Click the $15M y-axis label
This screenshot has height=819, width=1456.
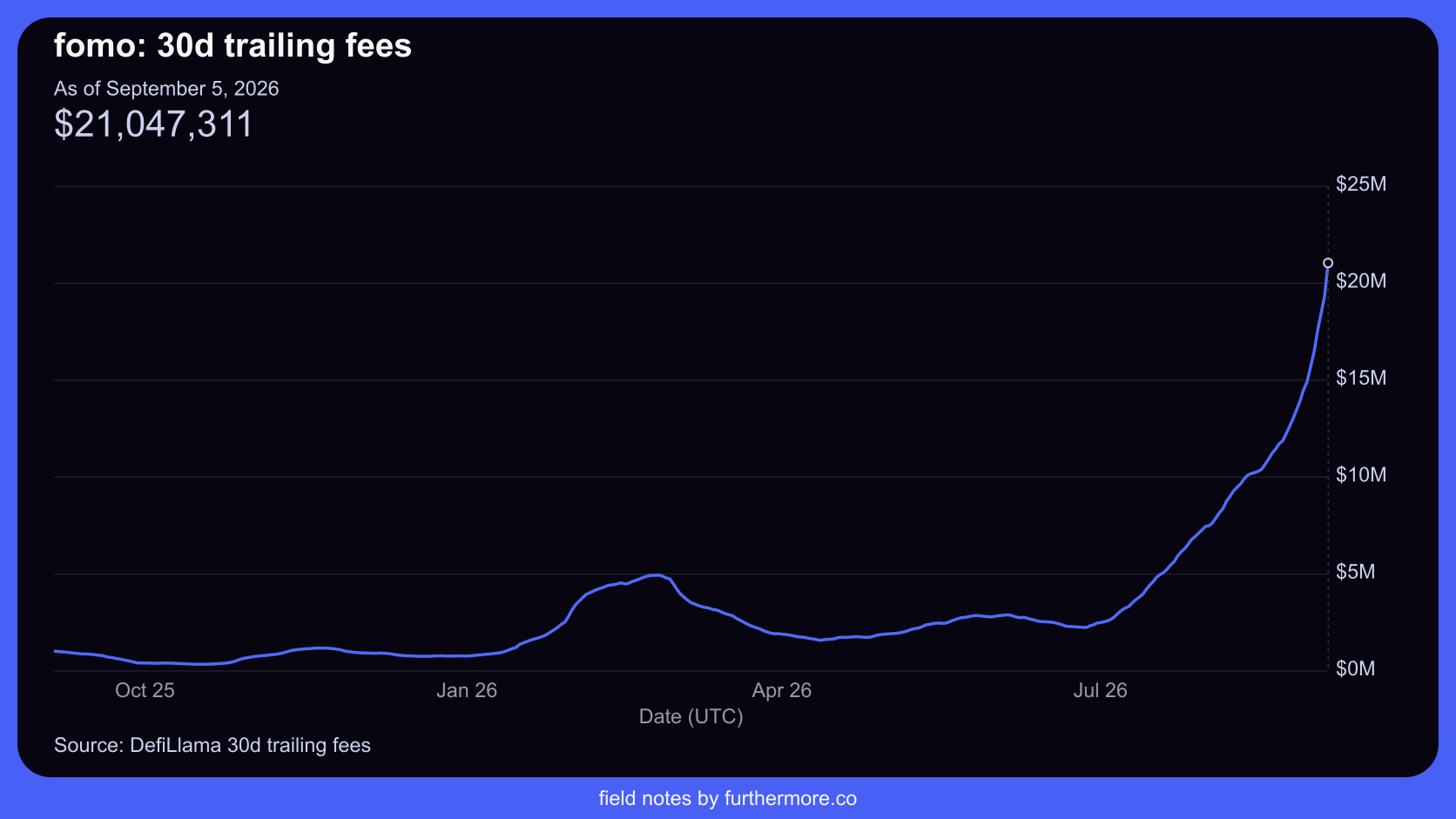[1361, 378]
